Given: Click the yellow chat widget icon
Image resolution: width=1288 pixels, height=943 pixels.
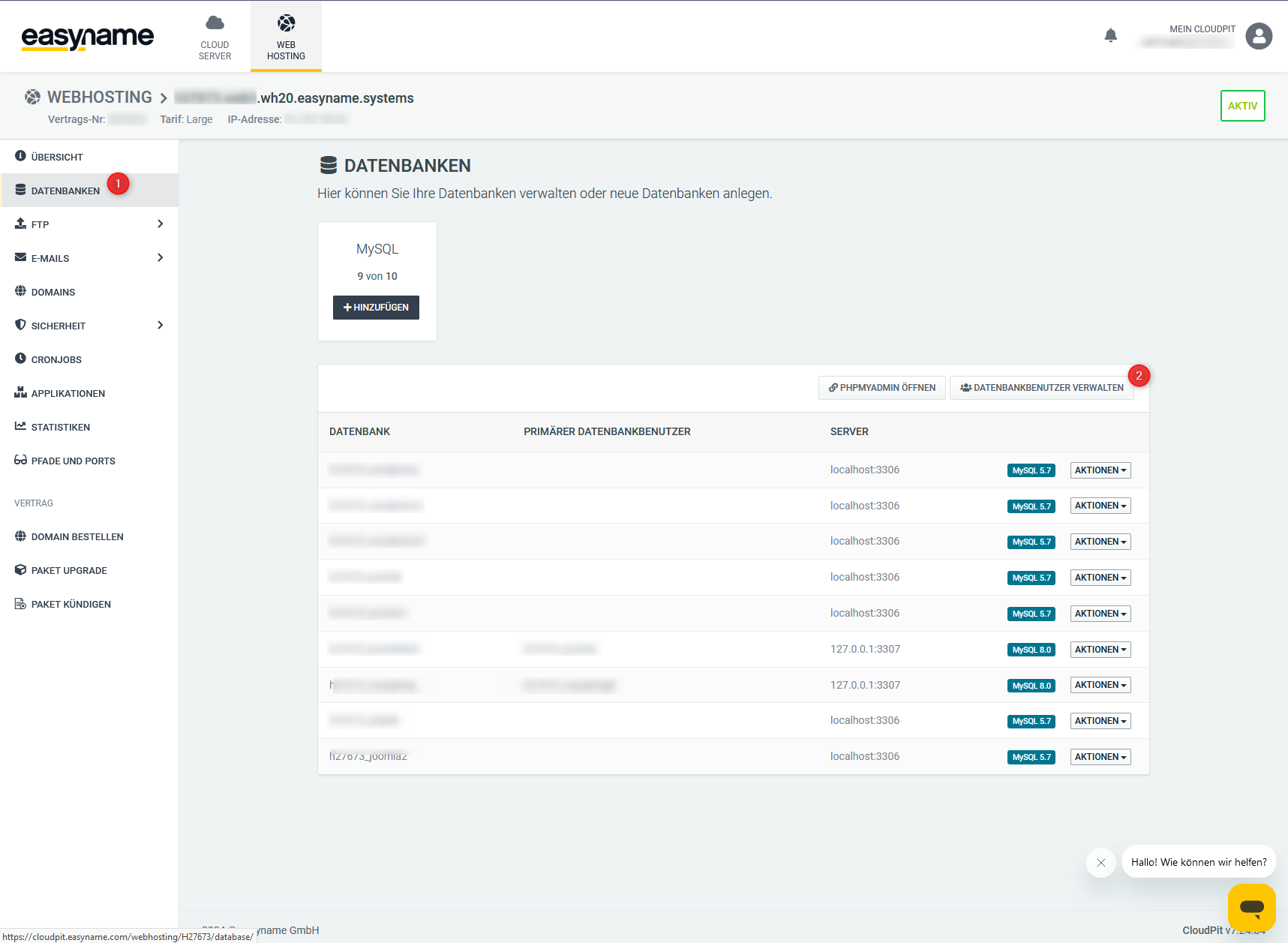Looking at the screenshot, I should (x=1251, y=907).
